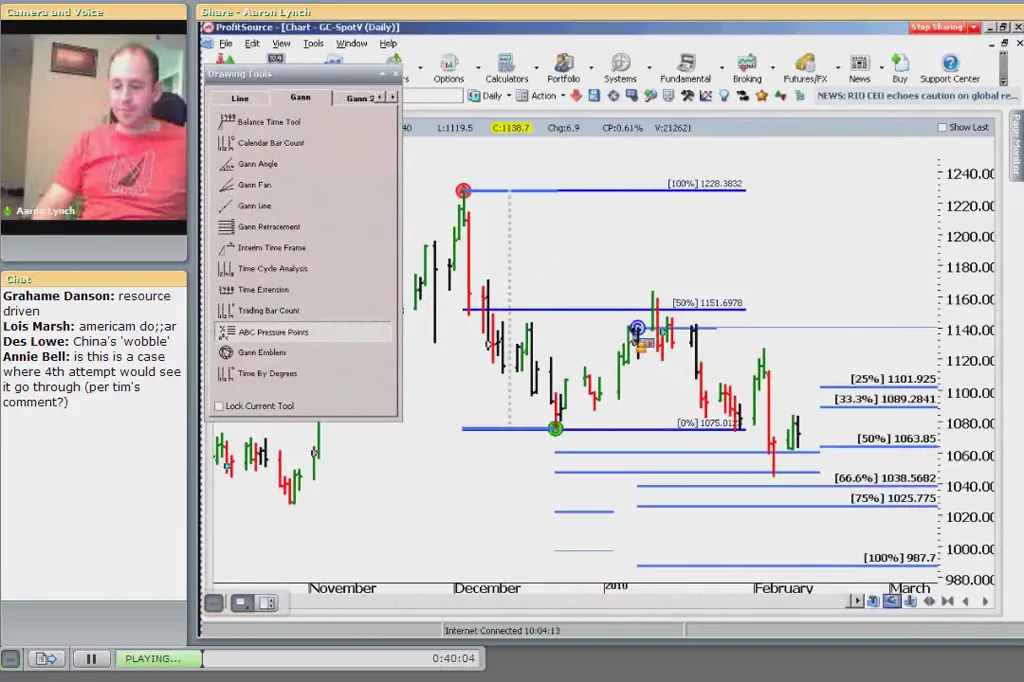Tick the Show Last checkbox
The width and height of the screenshot is (1024, 682).
pyautogui.click(x=942, y=127)
